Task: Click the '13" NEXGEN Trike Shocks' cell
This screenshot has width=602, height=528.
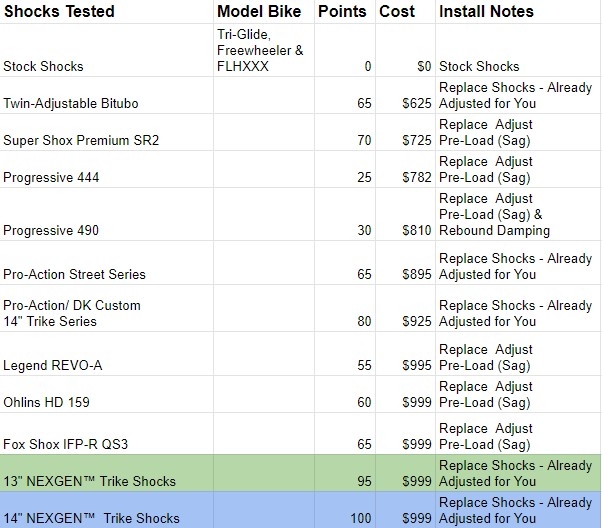Action: click(107, 473)
